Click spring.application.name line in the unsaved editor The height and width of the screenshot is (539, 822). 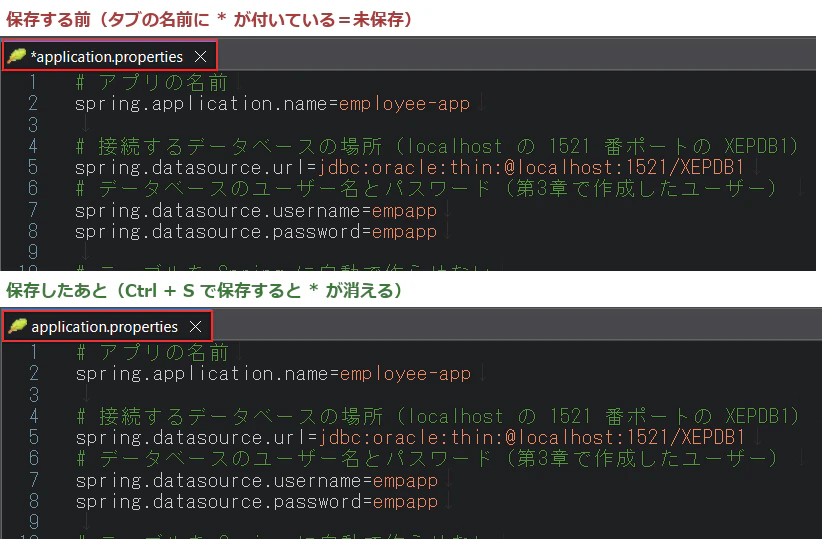click(x=272, y=104)
